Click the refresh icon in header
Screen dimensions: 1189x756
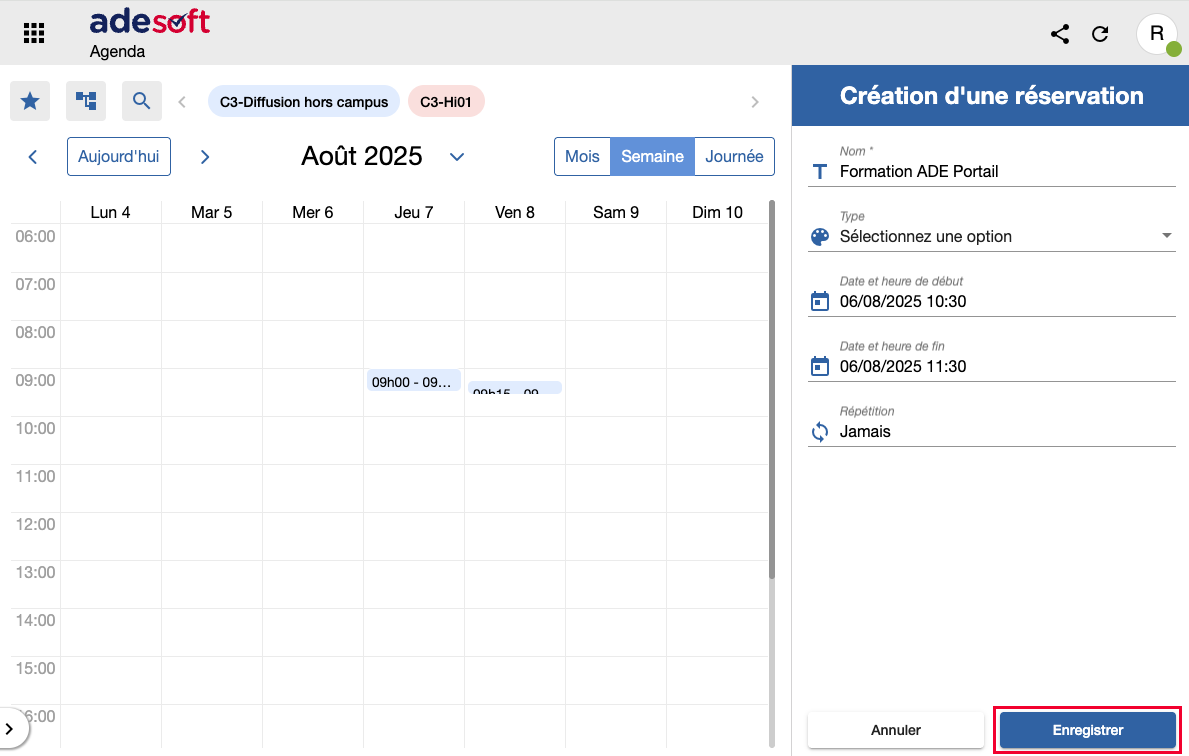1100,34
